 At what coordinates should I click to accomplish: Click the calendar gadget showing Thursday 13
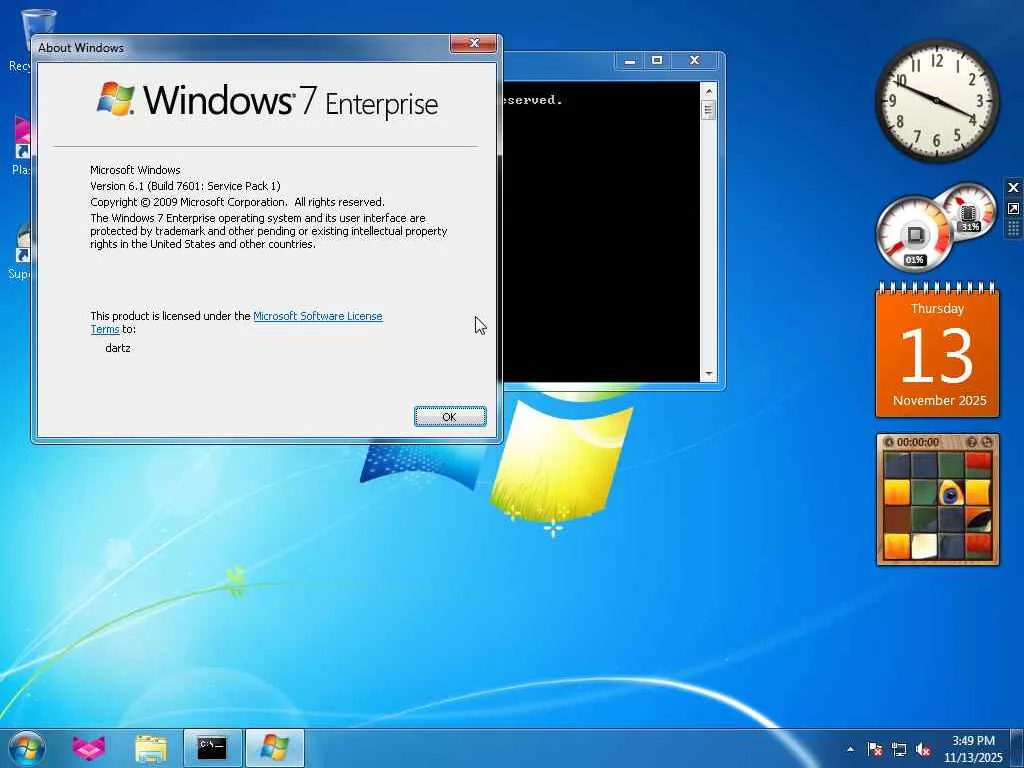pyautogui.click(x=937, y=349)
